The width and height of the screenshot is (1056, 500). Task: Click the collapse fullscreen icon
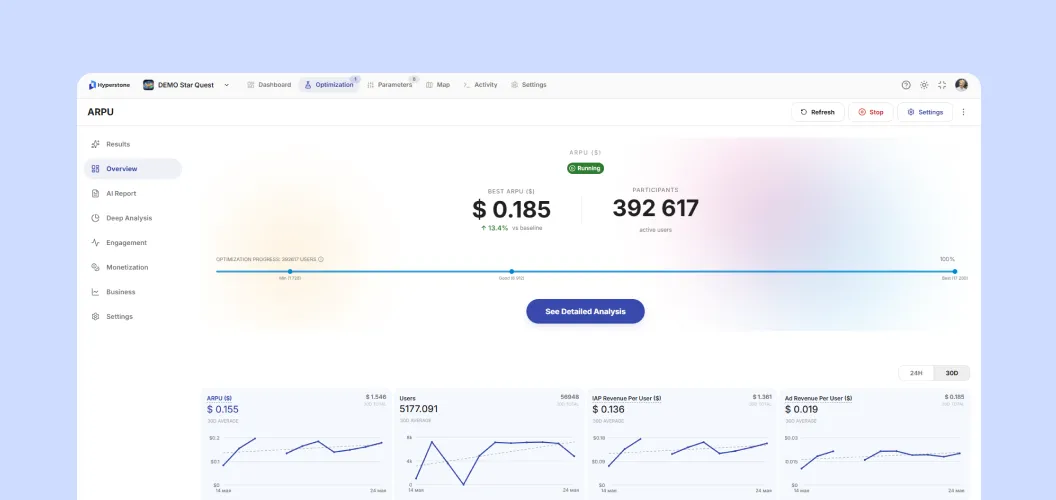(x=942, y=85)
